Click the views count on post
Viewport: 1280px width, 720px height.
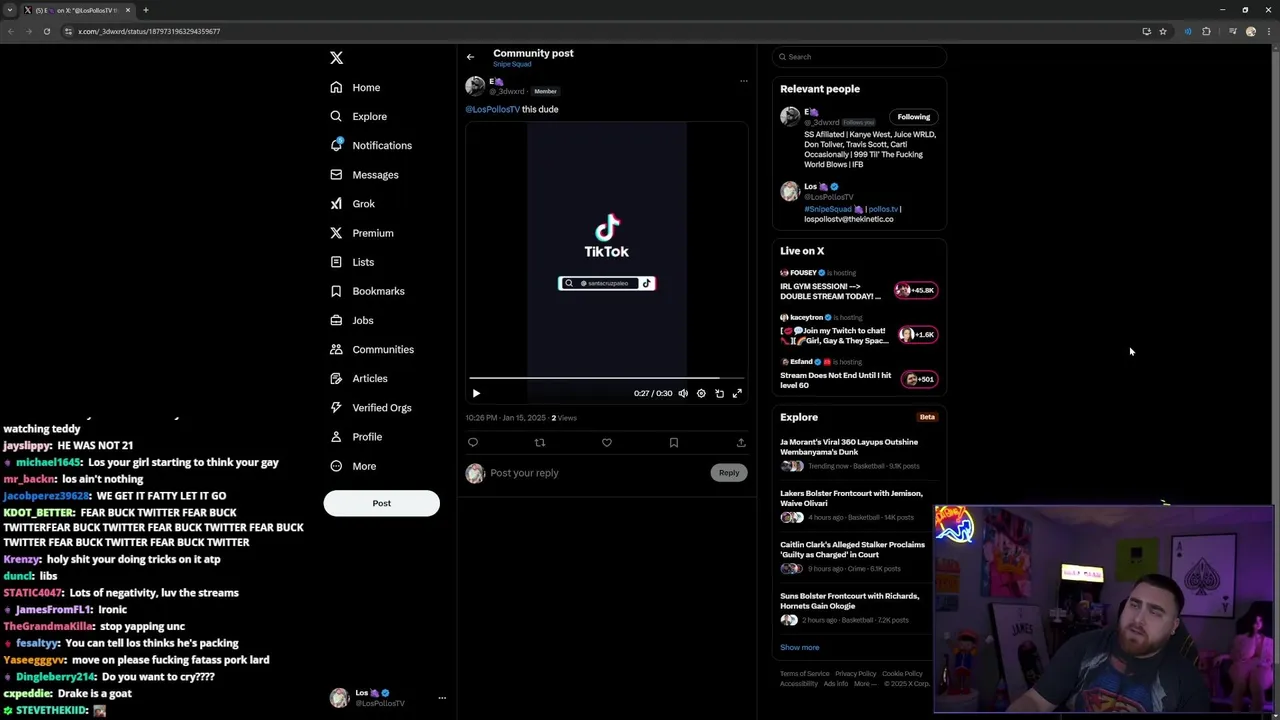click(564, 418)
